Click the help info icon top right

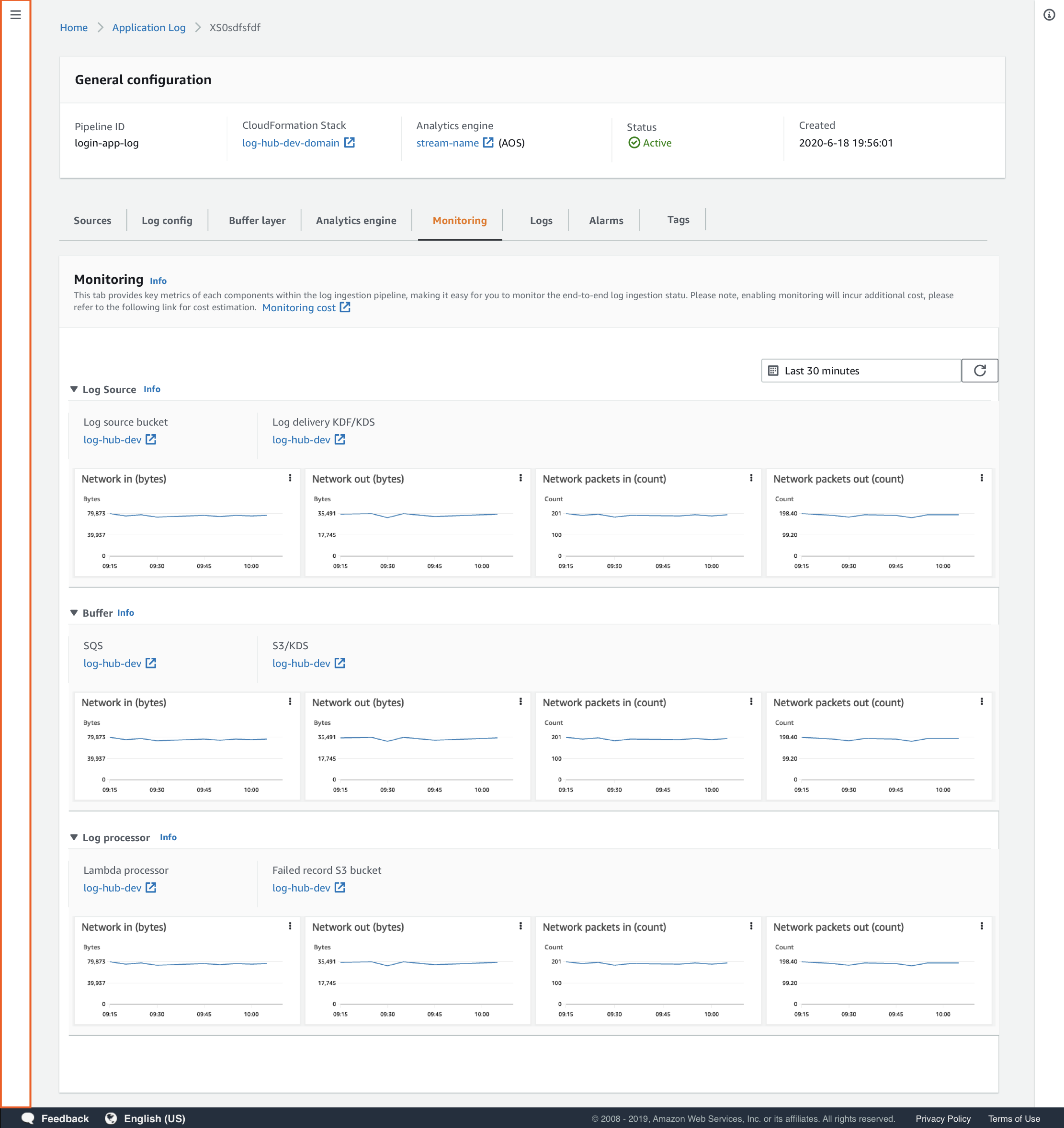(x=1049, y=15)
